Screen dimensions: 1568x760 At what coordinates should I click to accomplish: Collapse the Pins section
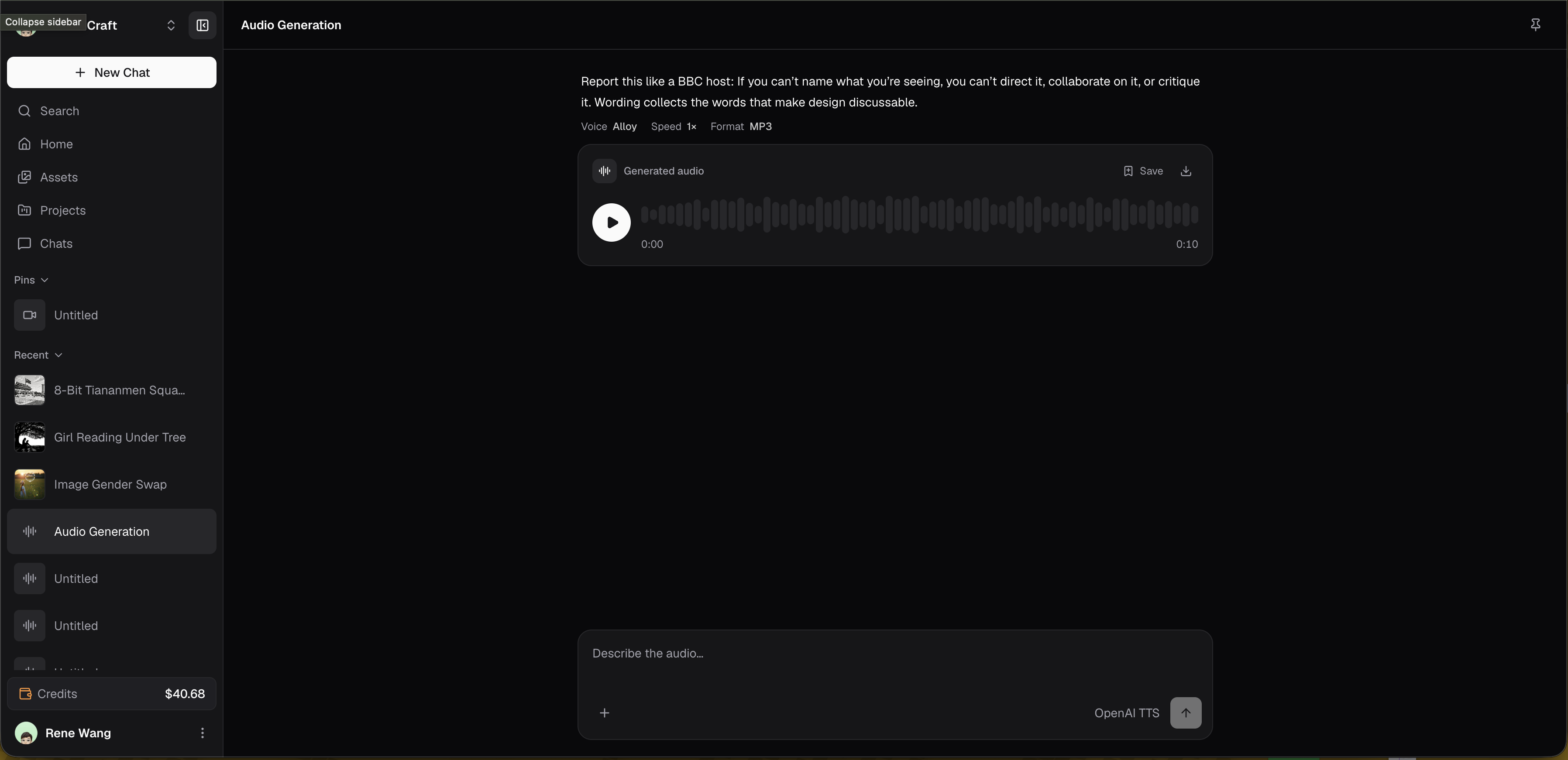(x=31, y=280)
